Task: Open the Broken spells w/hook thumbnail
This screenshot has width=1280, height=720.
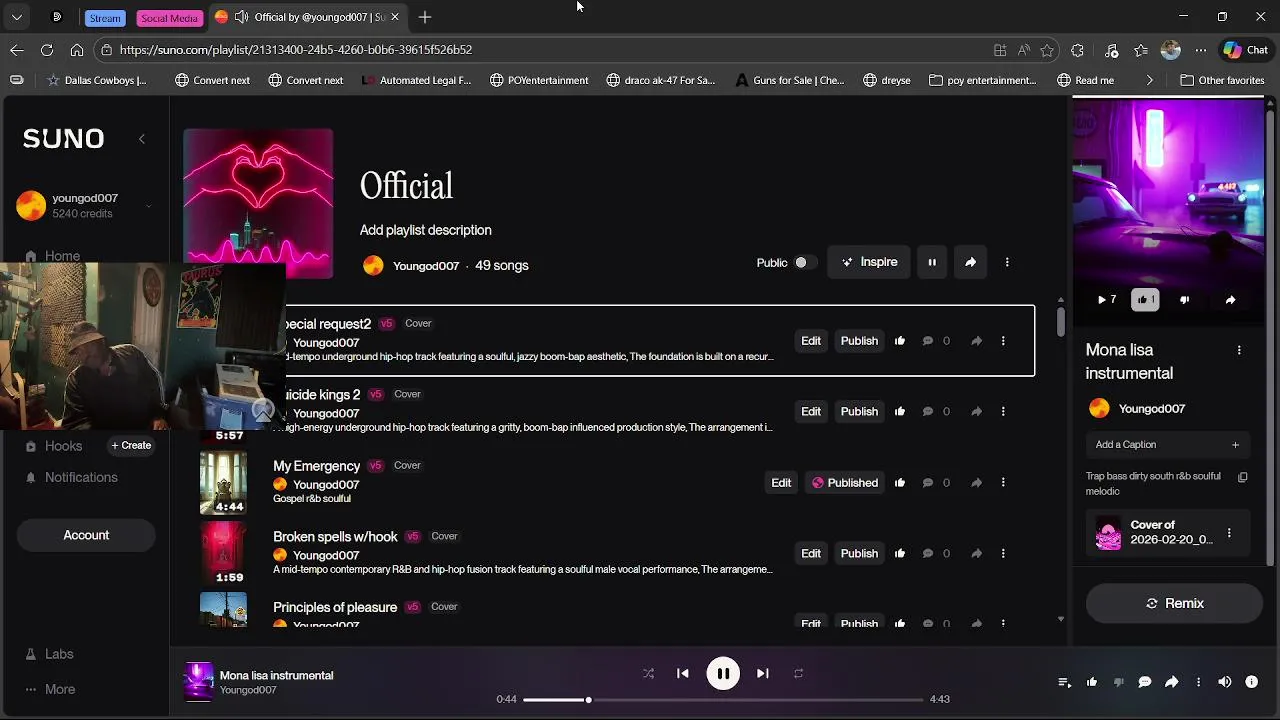Action: pos(223,554)
